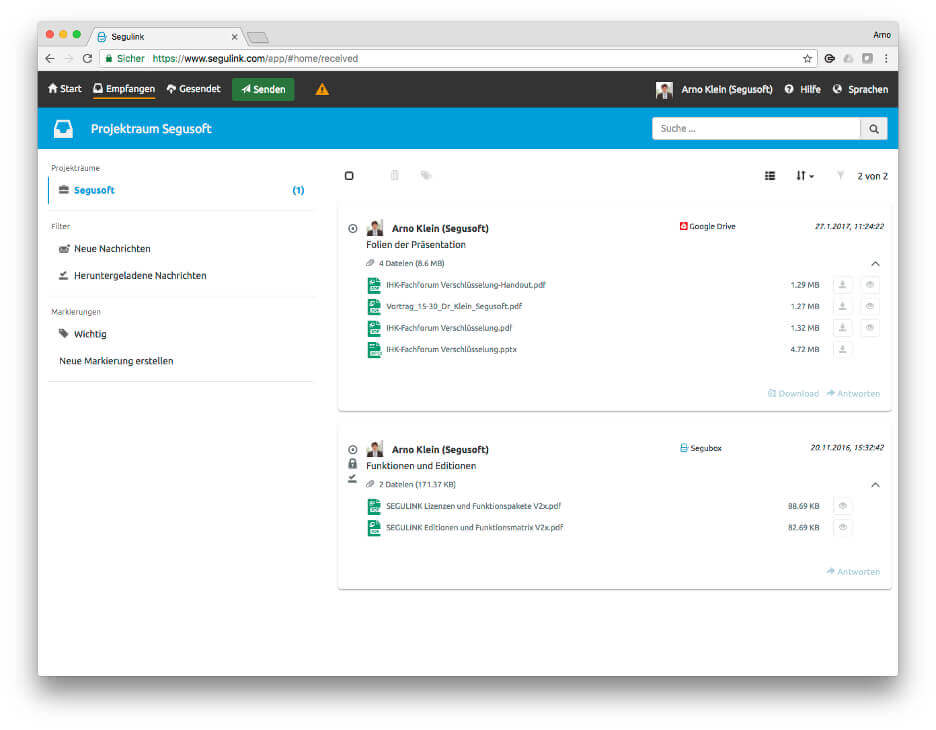Collapse the file list of Folien der Präsentation
The height and width of the screenshot is (730, 936).
coord(876,263)
